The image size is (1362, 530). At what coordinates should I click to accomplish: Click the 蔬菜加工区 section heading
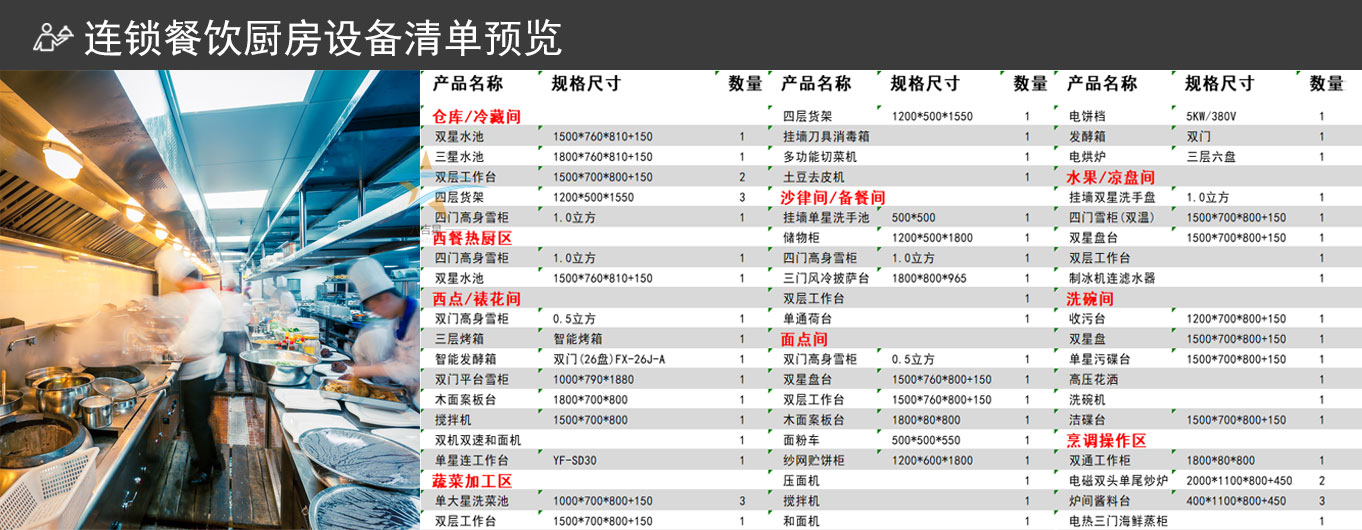point(472,481)
